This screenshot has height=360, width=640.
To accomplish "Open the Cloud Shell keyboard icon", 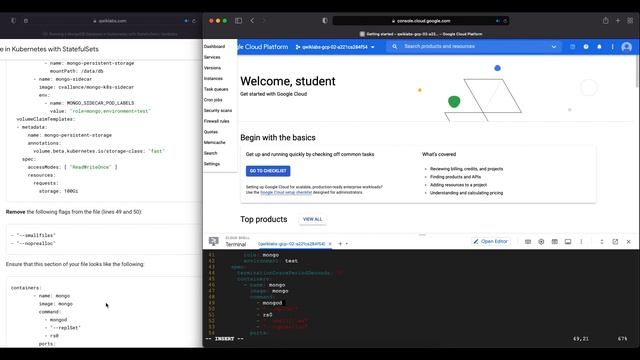I will (528, 242).
